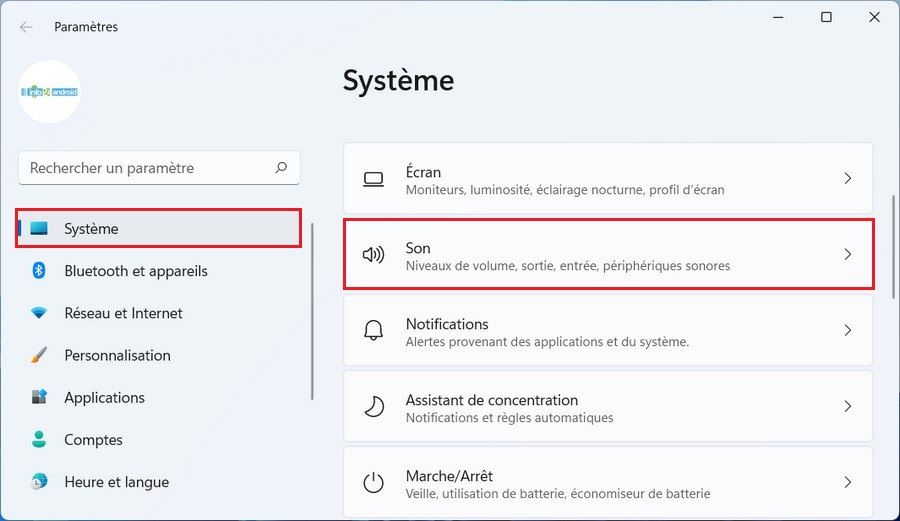900x521 pixels.
Task: Expand the Écran row chevron
Action: click(x=848, y=178)
